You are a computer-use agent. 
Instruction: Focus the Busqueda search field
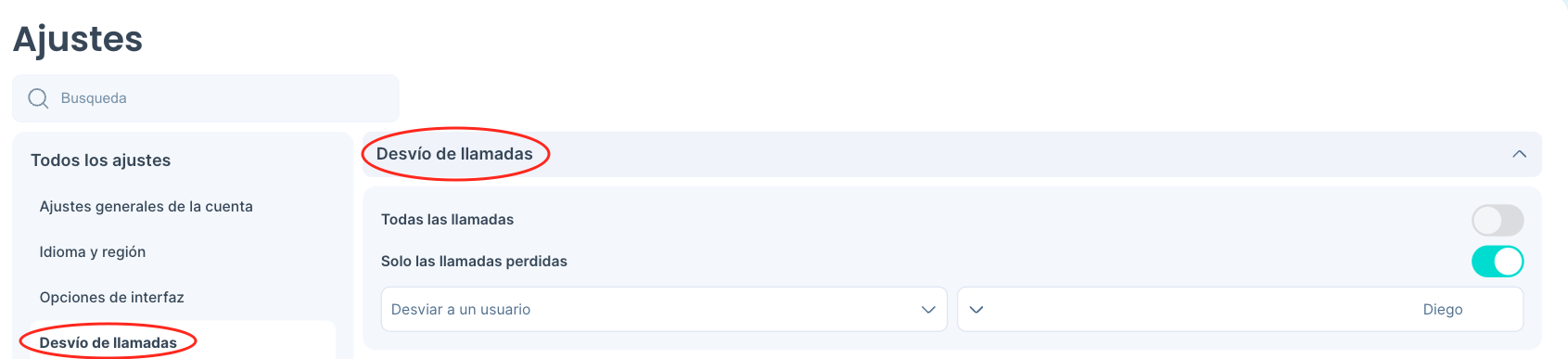point(205,98)
